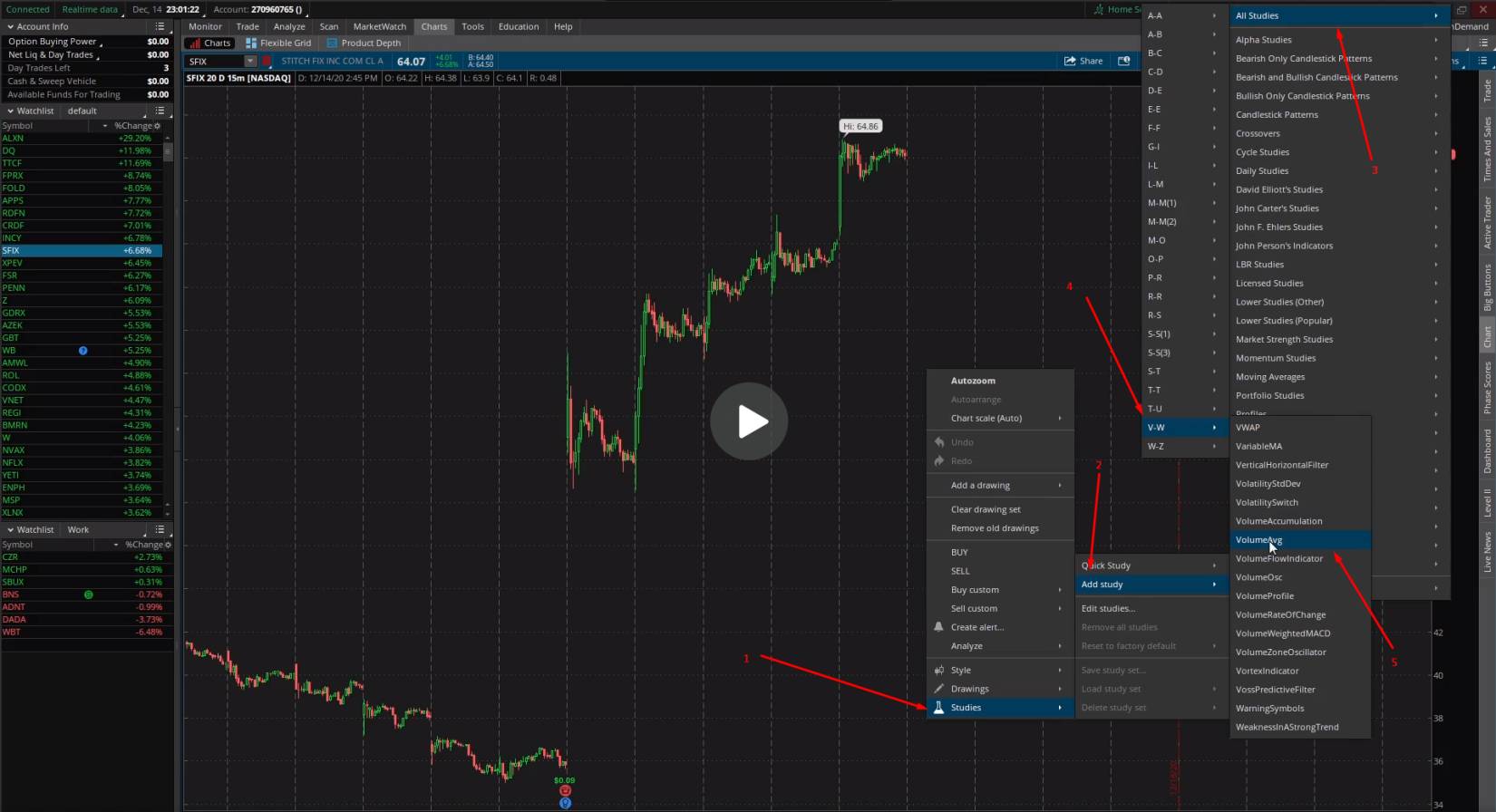Select XPEV row in the watchlist
The width and height of the screenshot is (1496, 812).
tap(13, 263)
